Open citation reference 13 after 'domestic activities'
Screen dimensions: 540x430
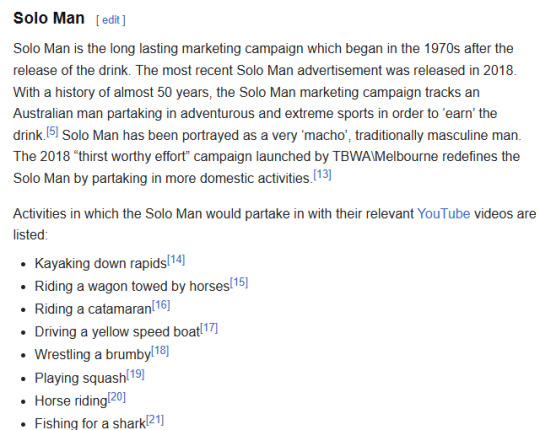(x=322, y=175)
